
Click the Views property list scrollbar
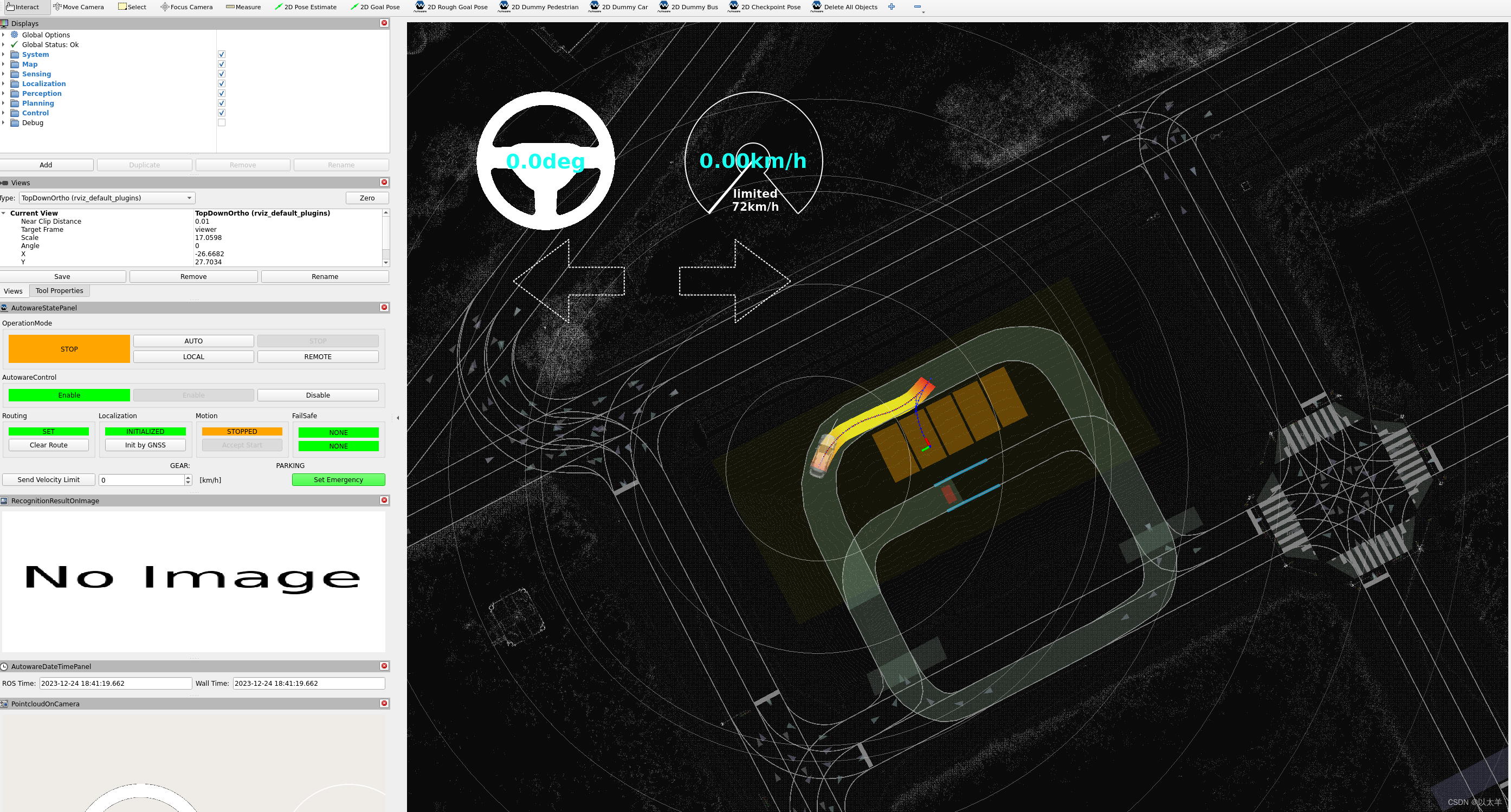pos(386,237)
